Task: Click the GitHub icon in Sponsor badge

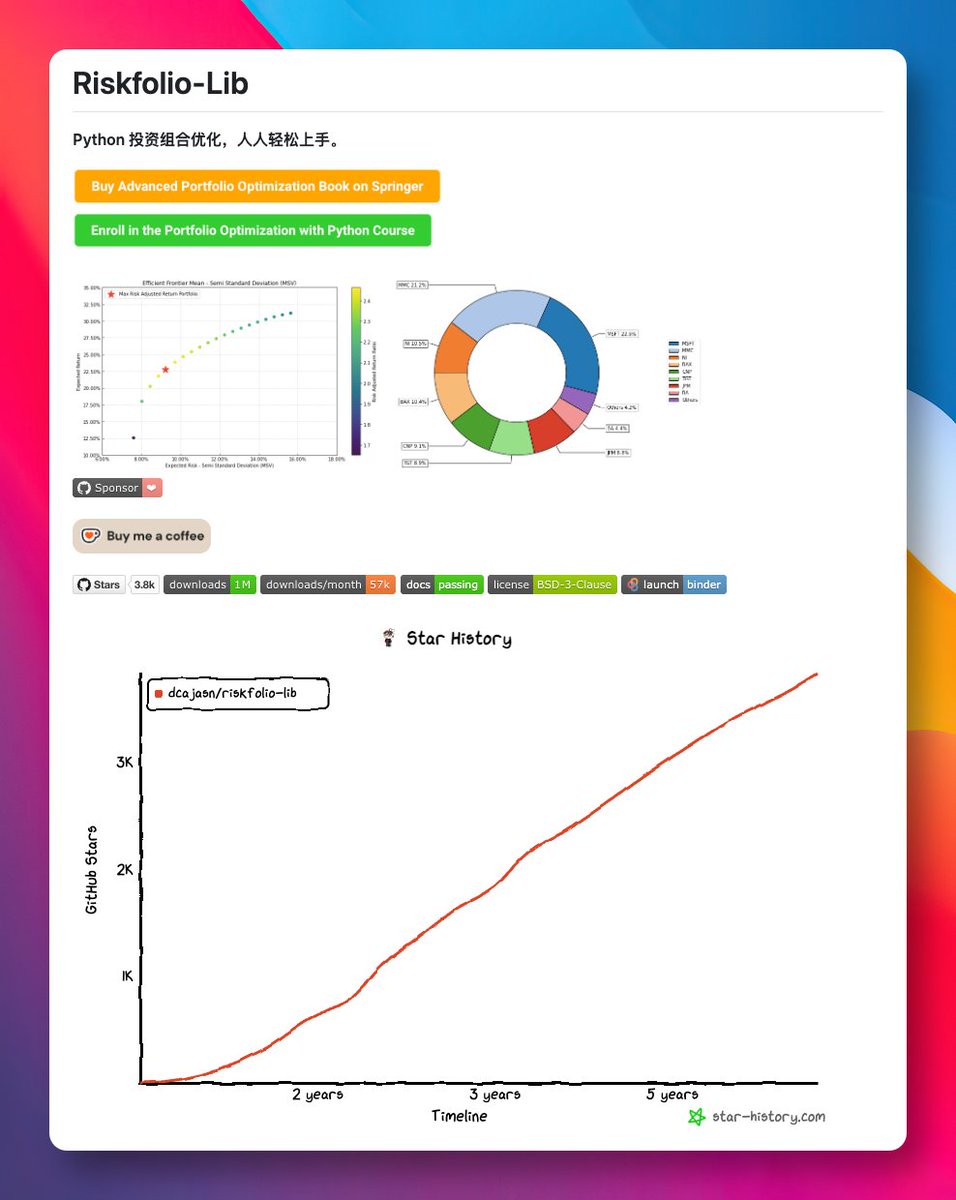Action: (x=84, y=488)
